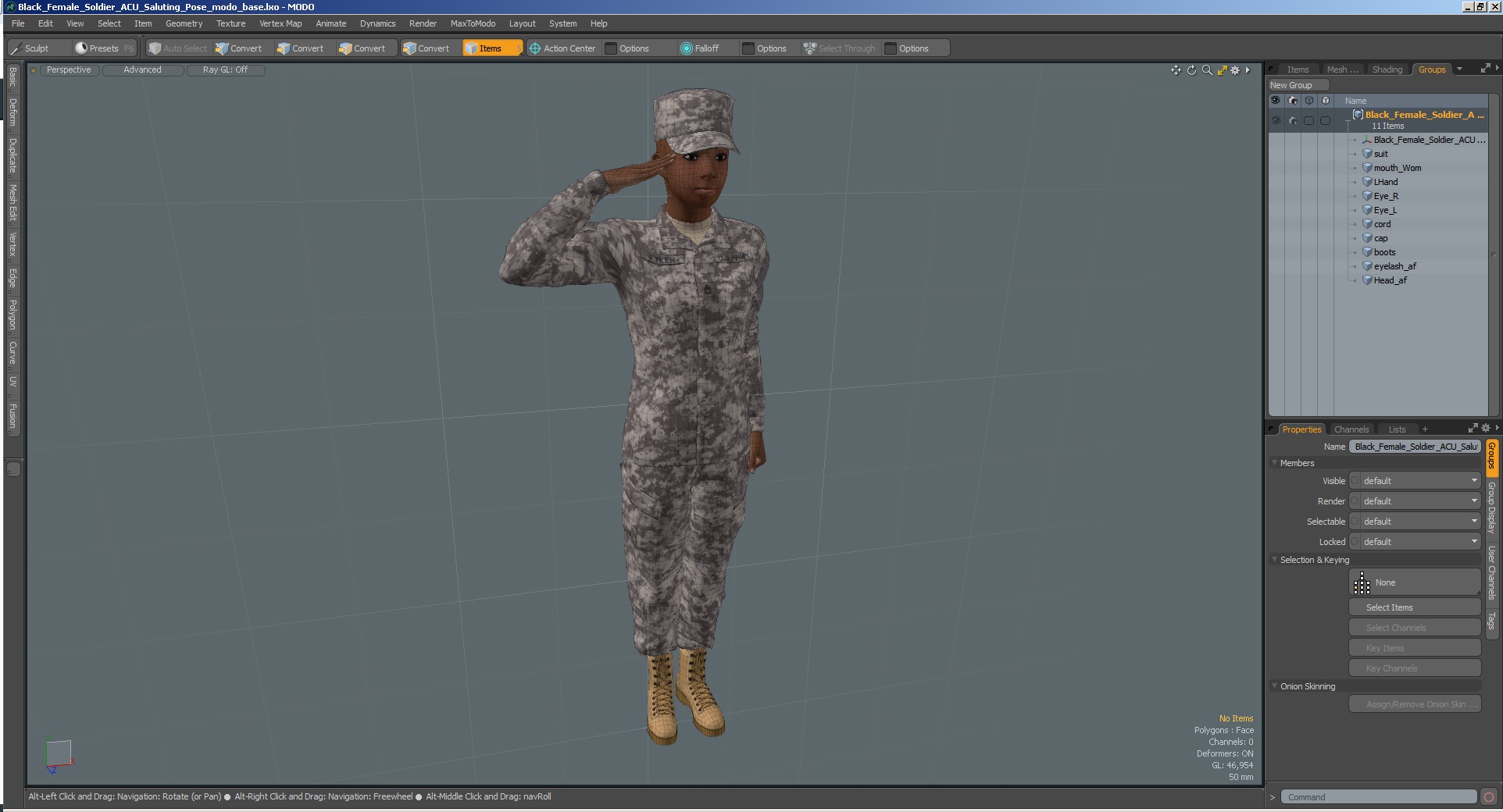Click the mesh icon next to boots
The height and width of the screenshot is (812, 1503).
pos(1367,252)
